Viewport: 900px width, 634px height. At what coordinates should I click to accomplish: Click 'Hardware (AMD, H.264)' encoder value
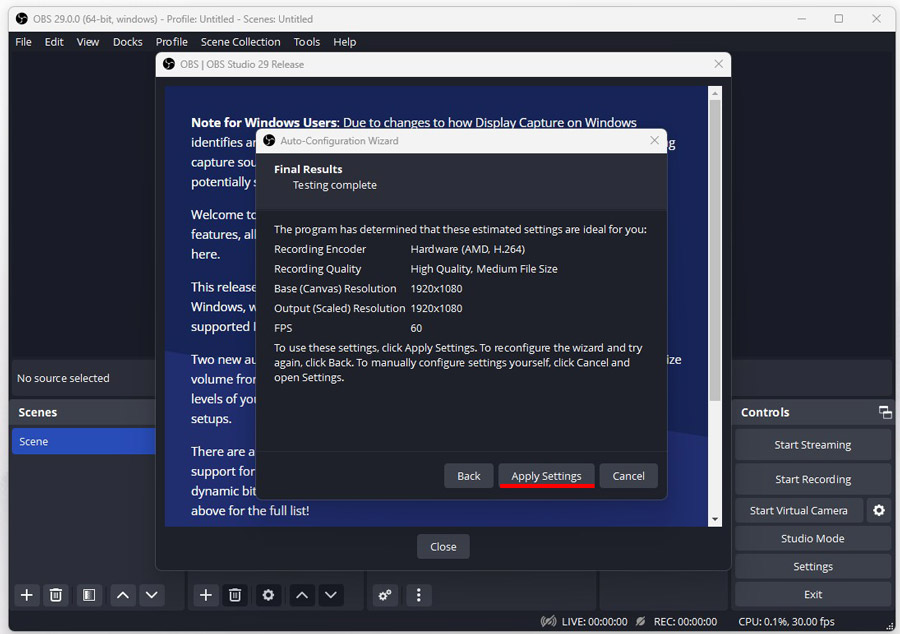(467, 249)
